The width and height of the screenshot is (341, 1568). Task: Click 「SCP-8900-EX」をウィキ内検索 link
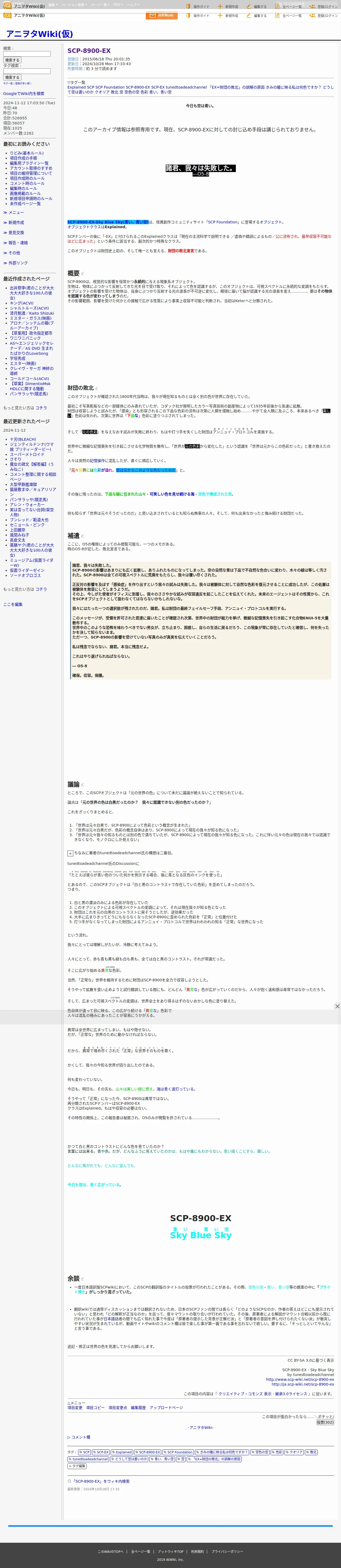pos(101,1481)
